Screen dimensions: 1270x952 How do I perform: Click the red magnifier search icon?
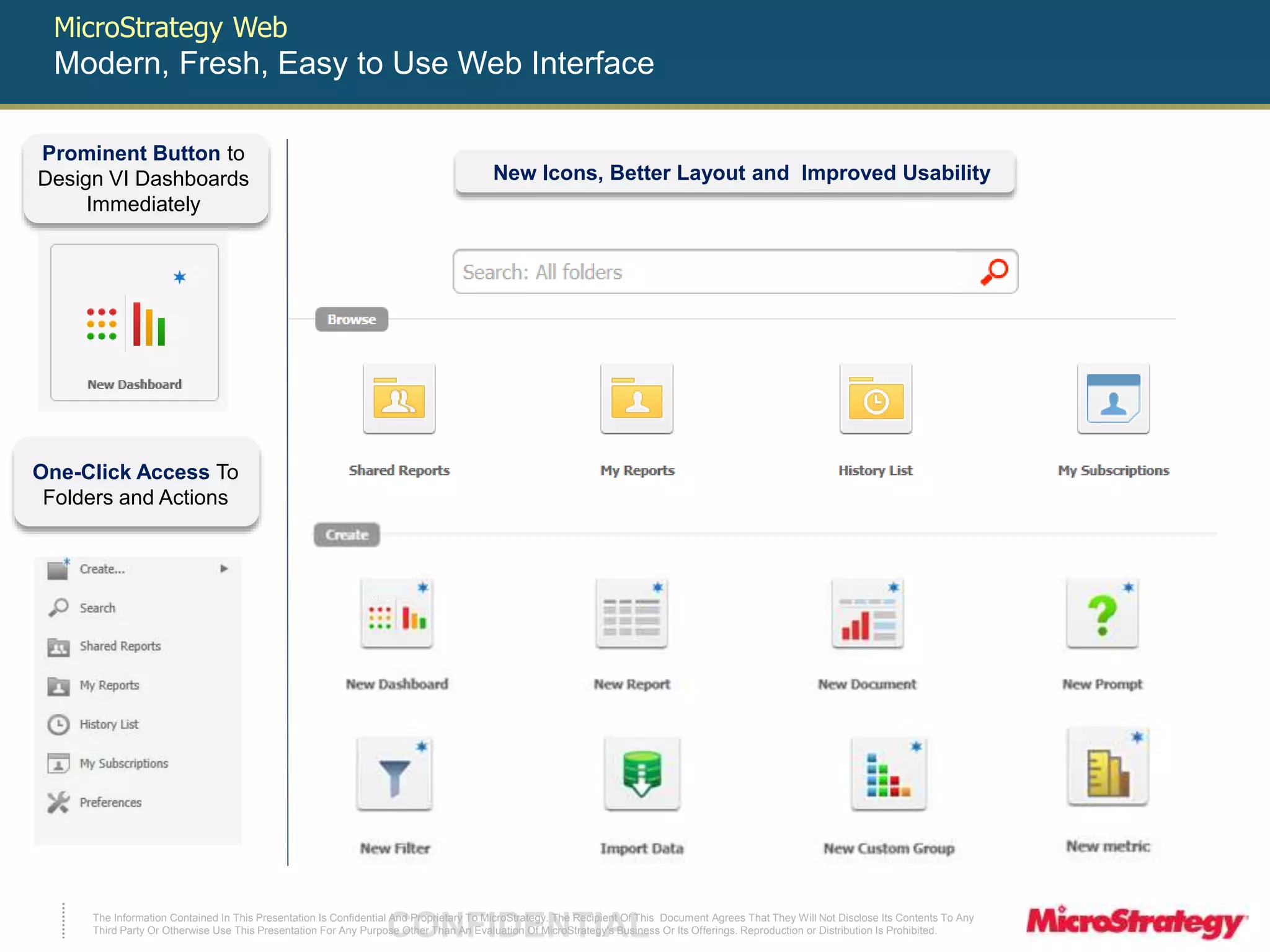click(994, 271)
